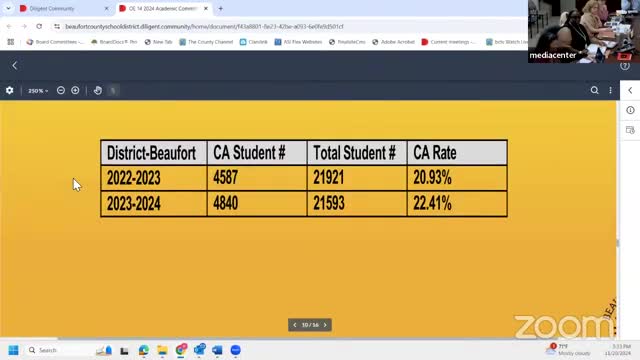Open the New Tab bookmark
Image resolution: width=640 pixels, height=360 pixels.
[x=158, y=42]
